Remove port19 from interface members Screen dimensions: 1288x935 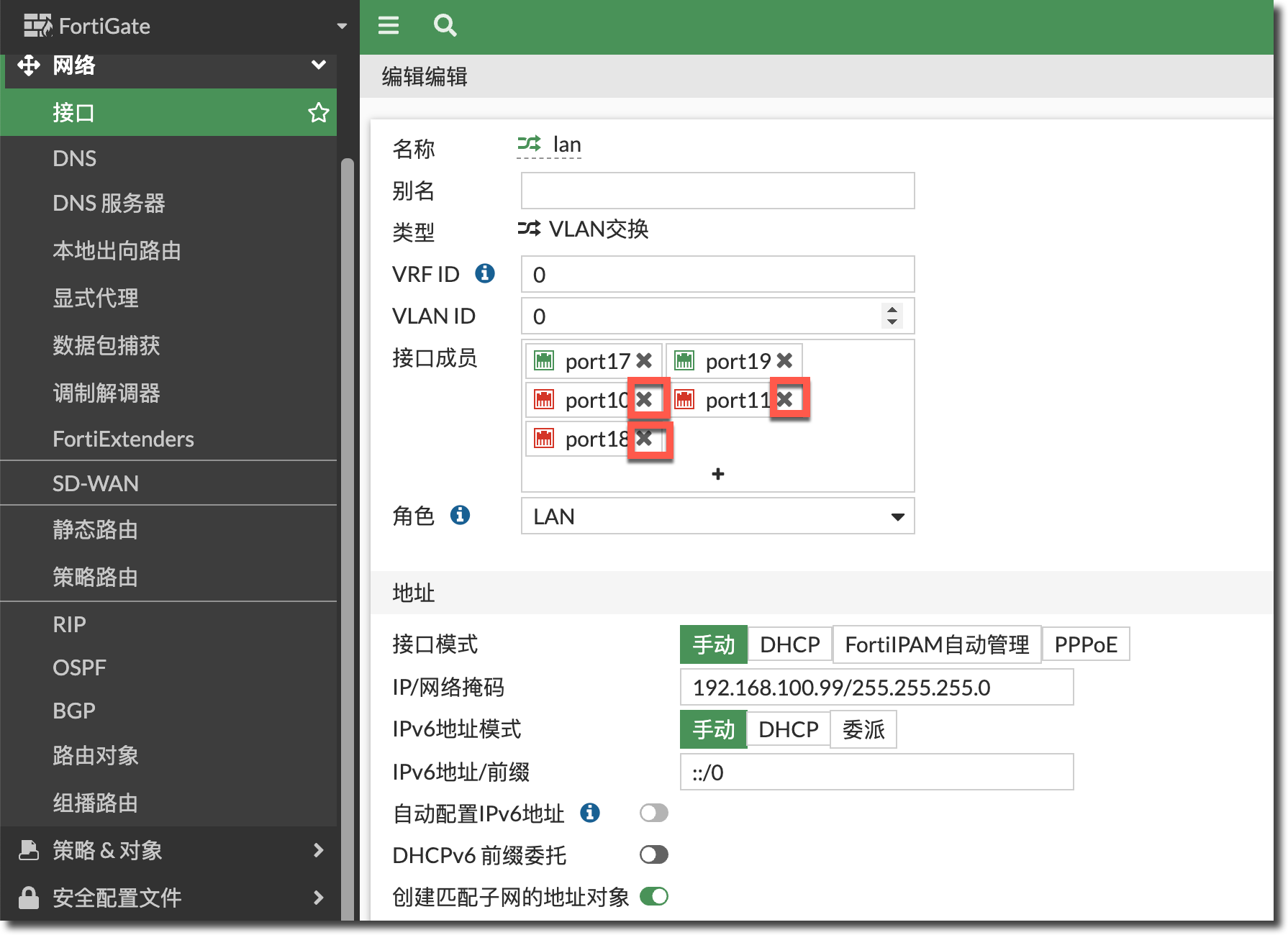point(784,360)
